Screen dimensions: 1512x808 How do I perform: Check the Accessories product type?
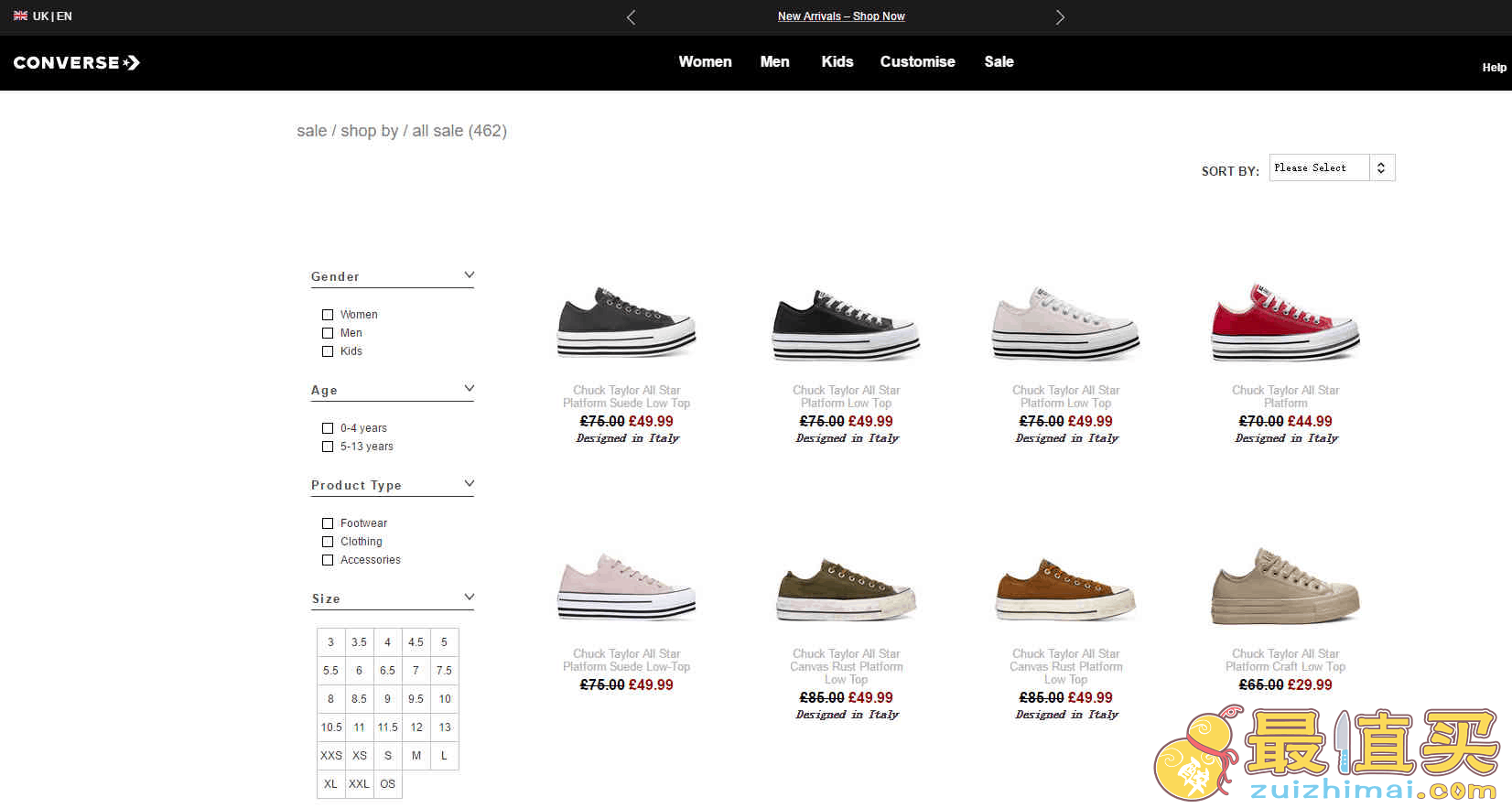pyautogui.click(x=328, y=560)
